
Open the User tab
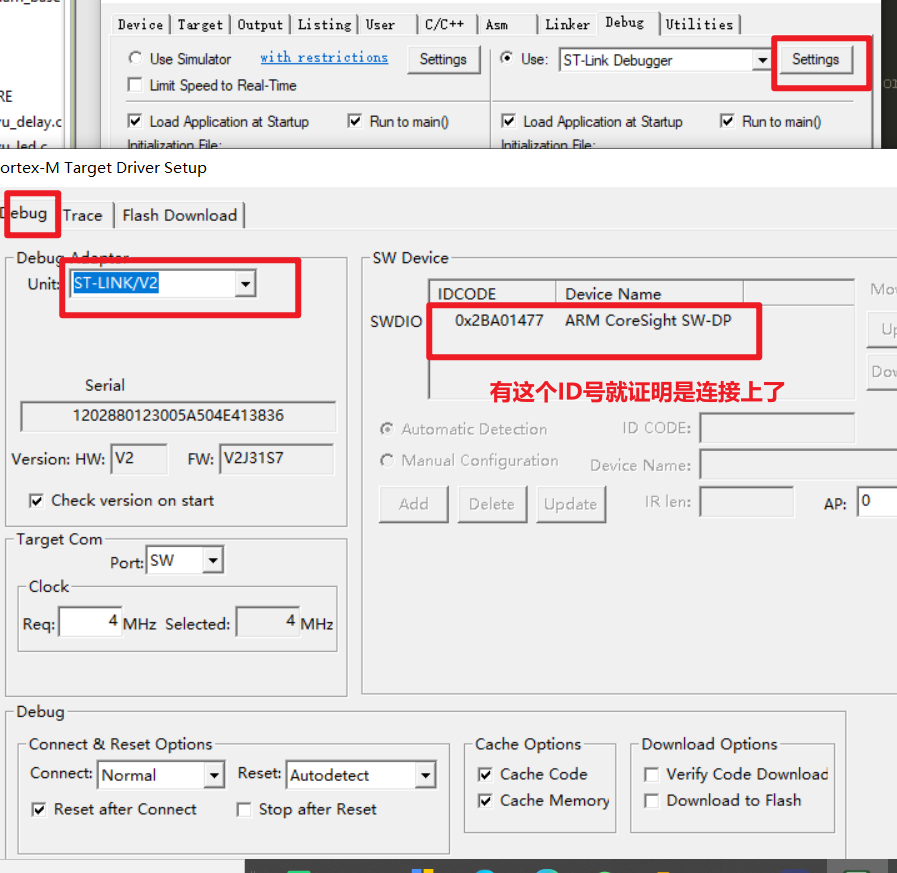click(380, 25)
